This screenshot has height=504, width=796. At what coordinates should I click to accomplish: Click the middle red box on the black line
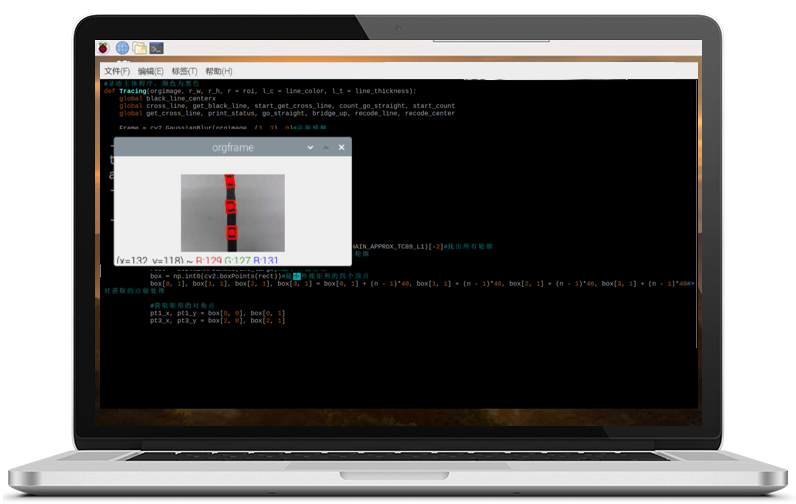click(x=230, y=207)
